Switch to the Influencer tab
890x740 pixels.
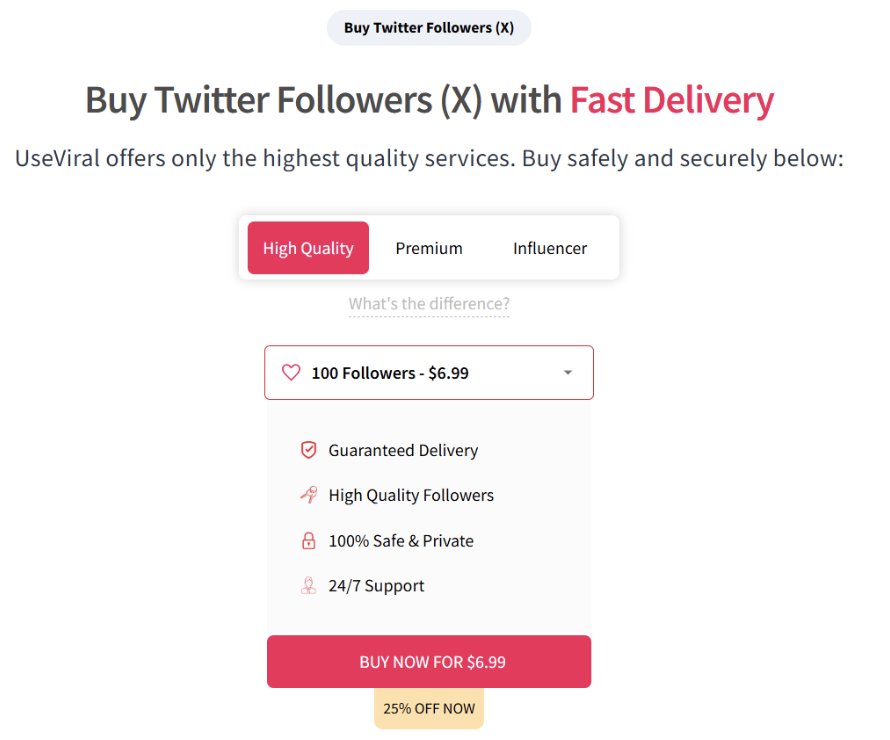550,248
